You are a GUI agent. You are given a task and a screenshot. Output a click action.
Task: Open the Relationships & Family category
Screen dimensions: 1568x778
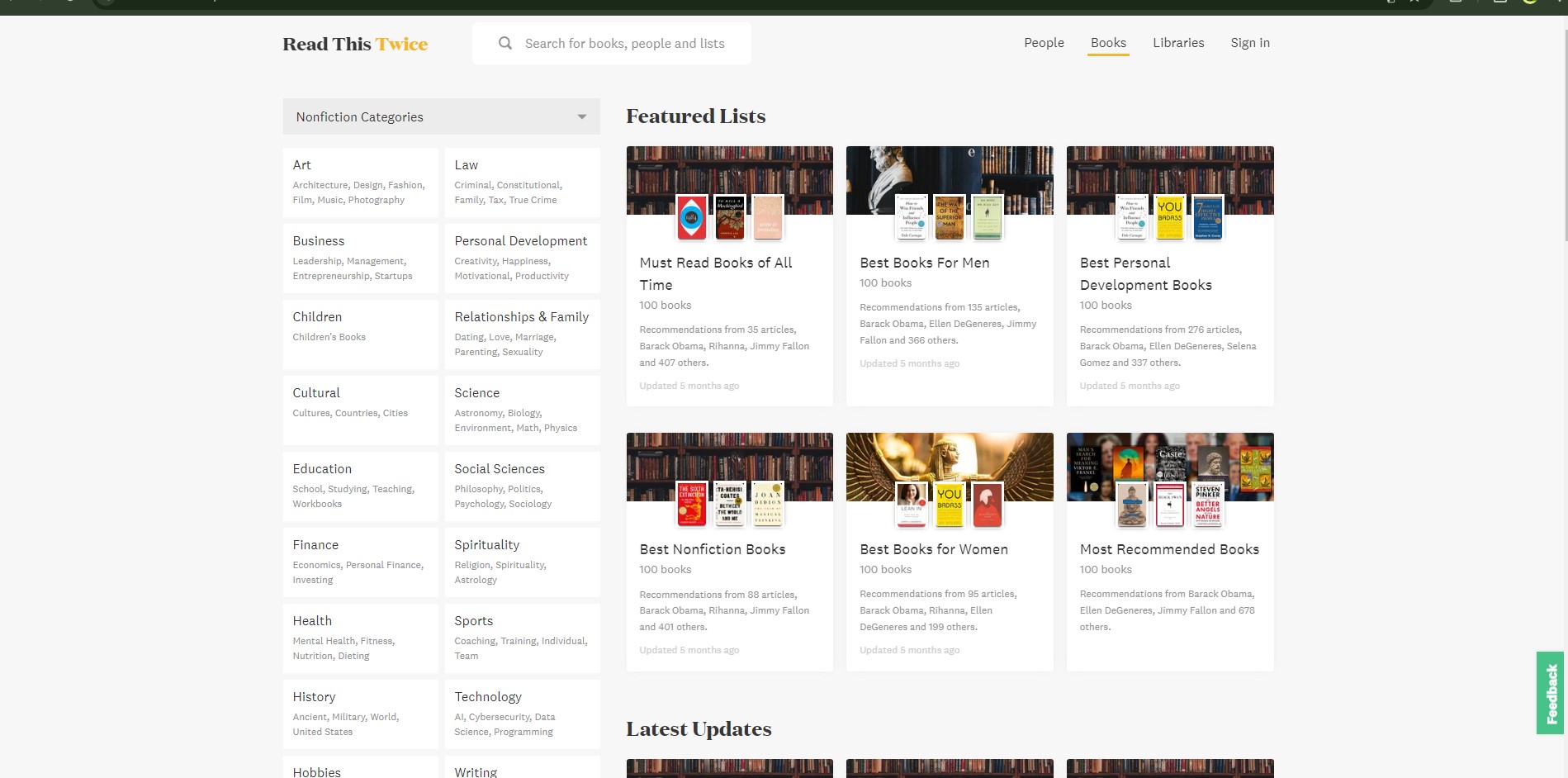click(x=522, y=334)
